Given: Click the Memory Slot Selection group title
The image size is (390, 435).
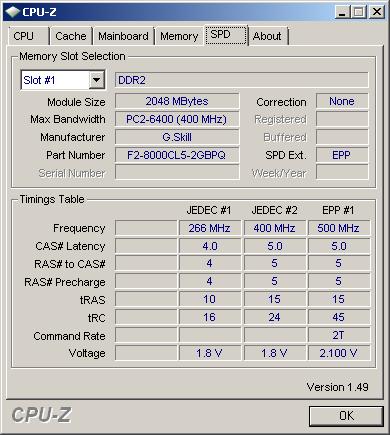Looking at the screenshot, I should pyautogui.click(x=72, y=56).
